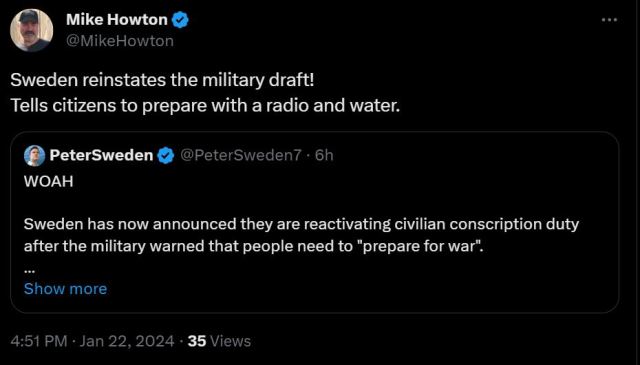Viewport: 640px width, 365px height.
Task: Visit the @MikeHowton handle
Action: 120,41
